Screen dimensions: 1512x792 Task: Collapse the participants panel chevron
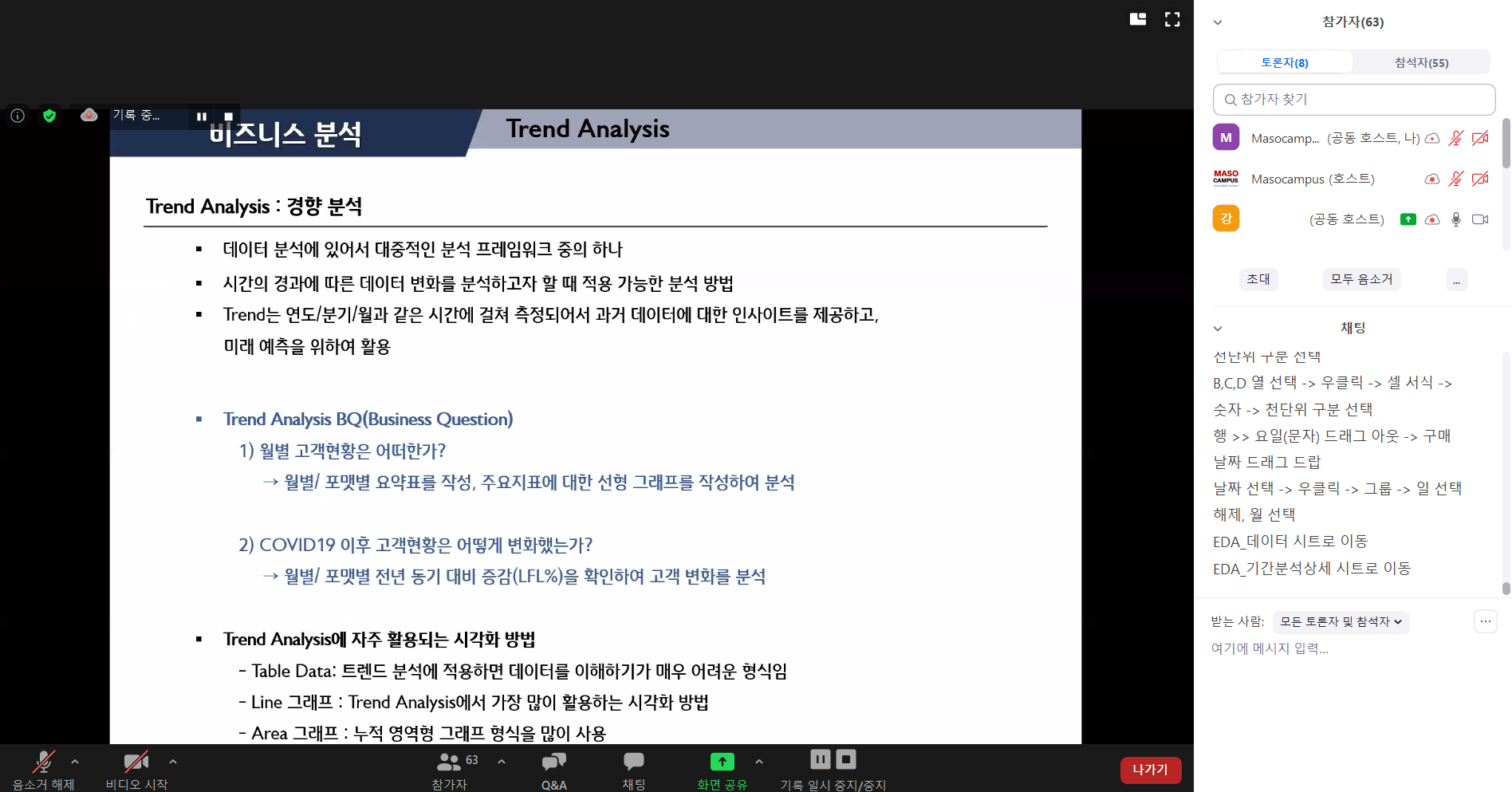coord(1218,22)
